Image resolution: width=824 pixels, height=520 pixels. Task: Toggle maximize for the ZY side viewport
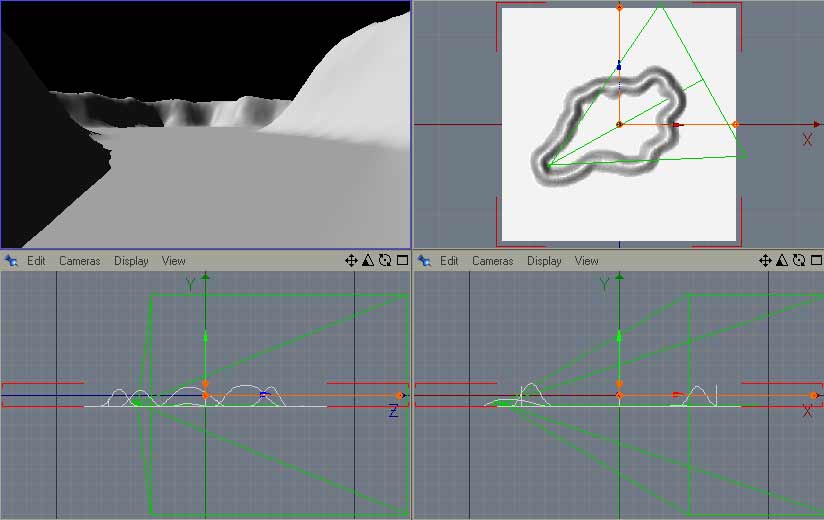pos(402,261)
